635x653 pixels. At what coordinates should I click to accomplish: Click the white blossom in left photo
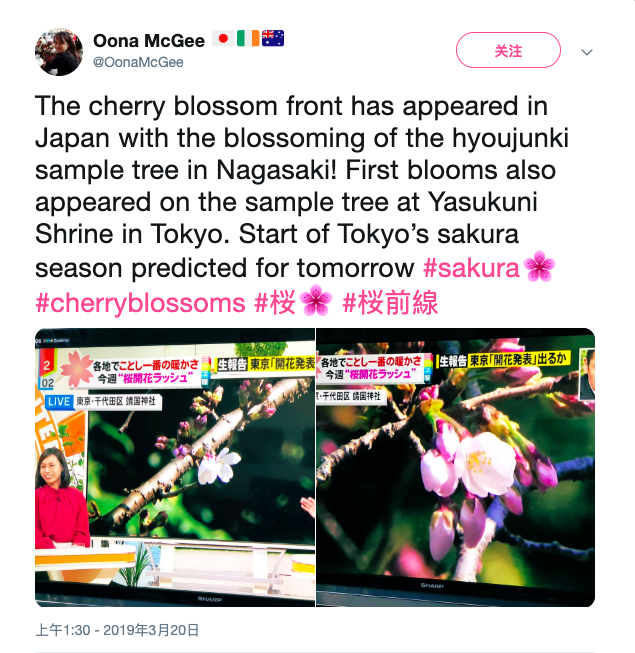pyautogui.click(x=219, y=466)
